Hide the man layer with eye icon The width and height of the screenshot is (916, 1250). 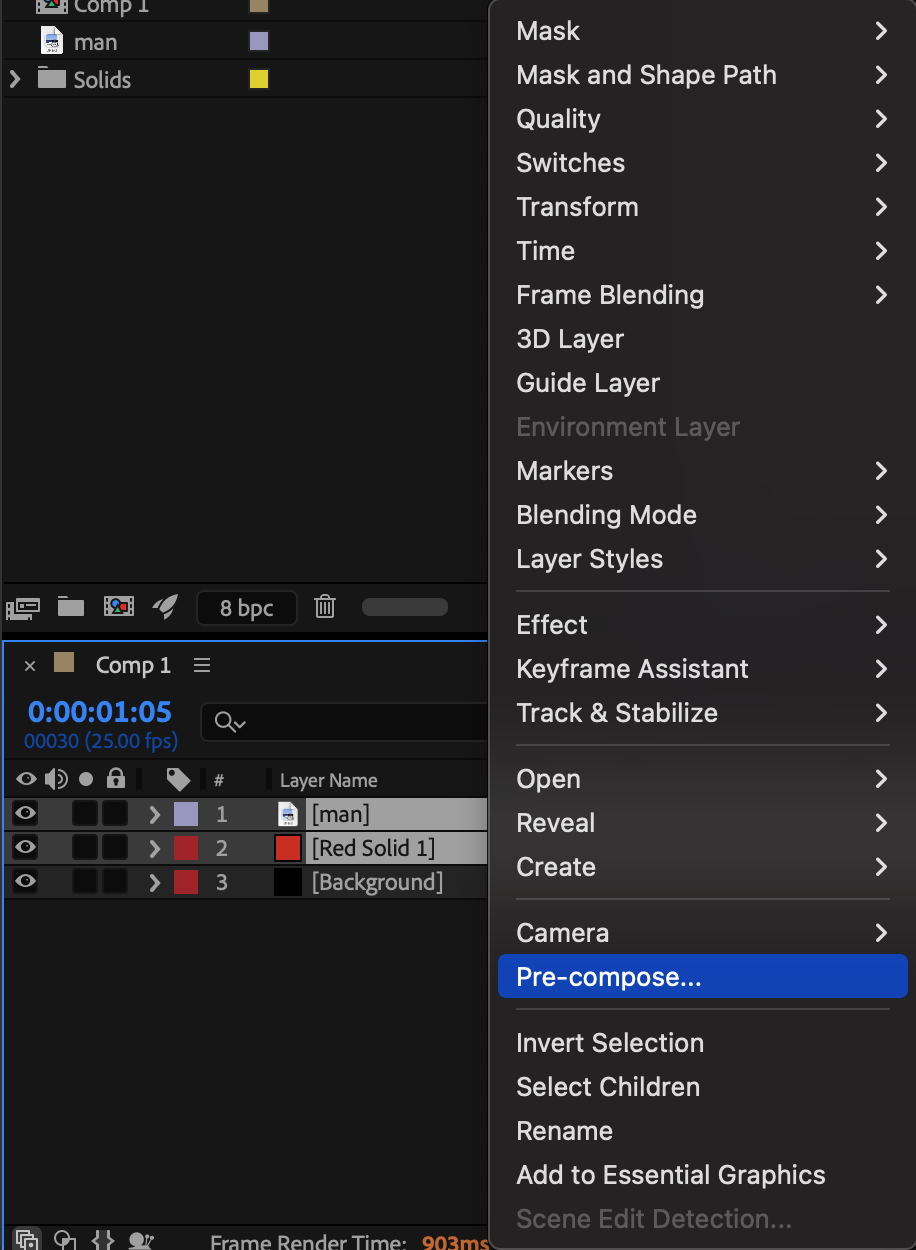pyautogui.click(x=25, y=814)
